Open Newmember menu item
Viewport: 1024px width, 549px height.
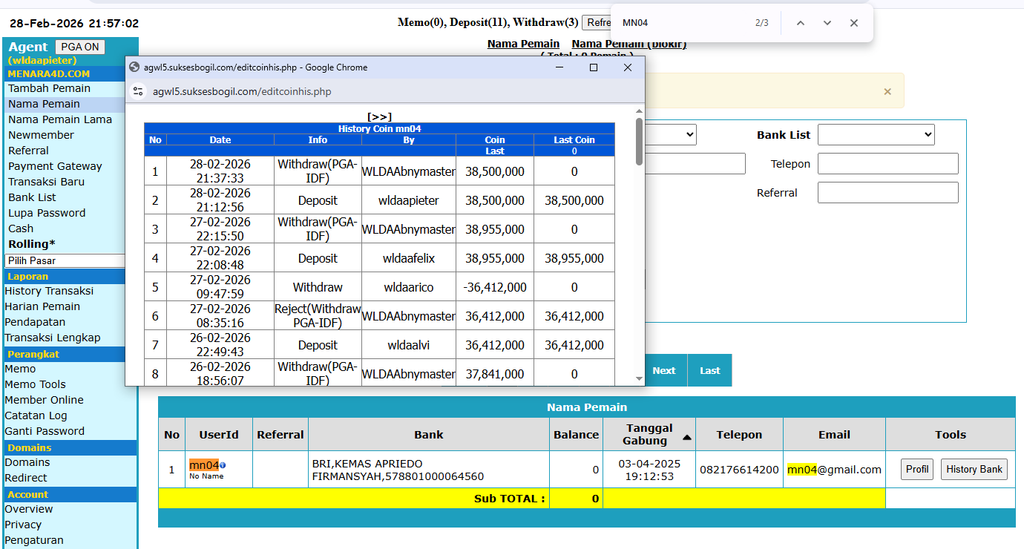[41, 135]
